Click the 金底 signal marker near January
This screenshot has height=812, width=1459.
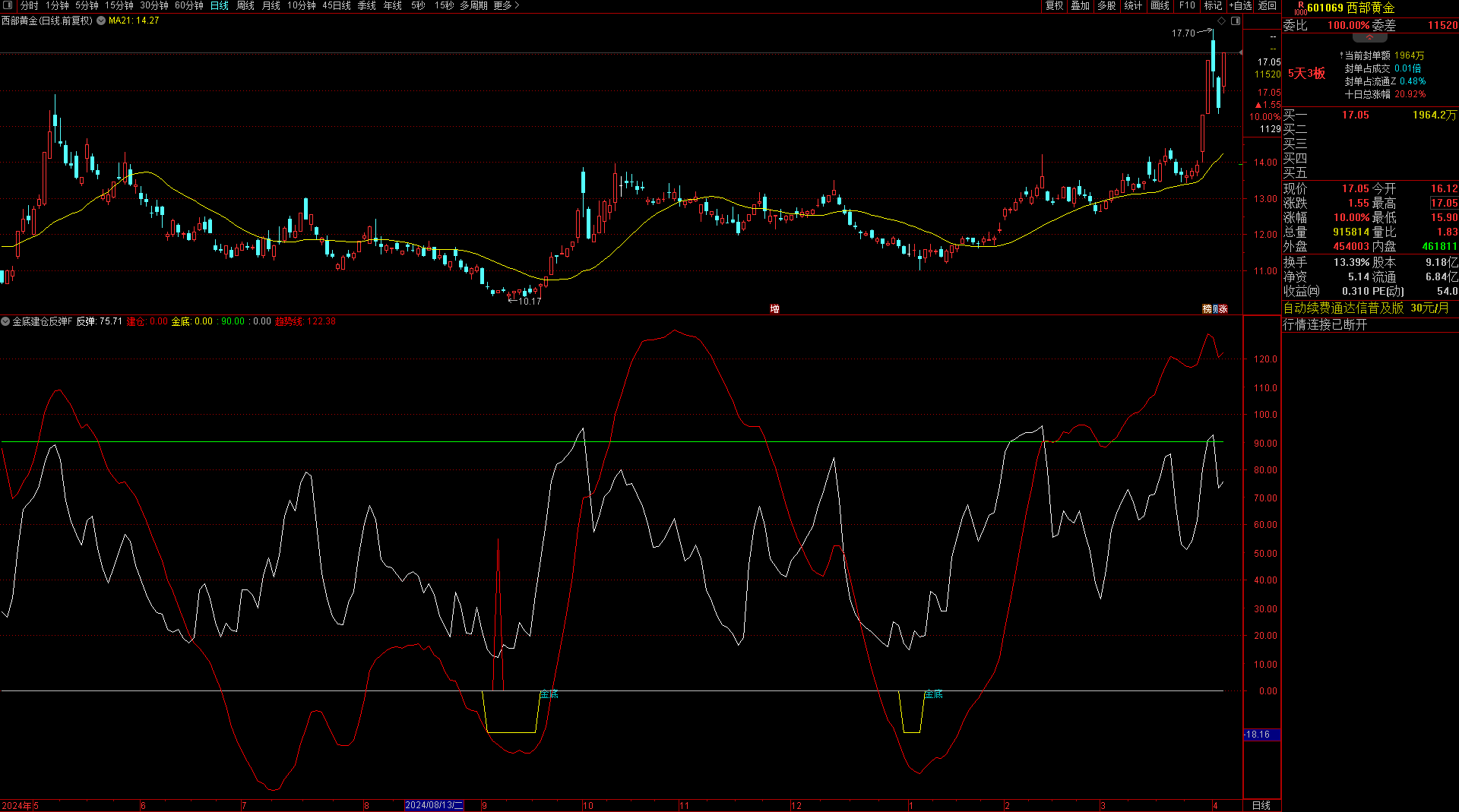933,694
